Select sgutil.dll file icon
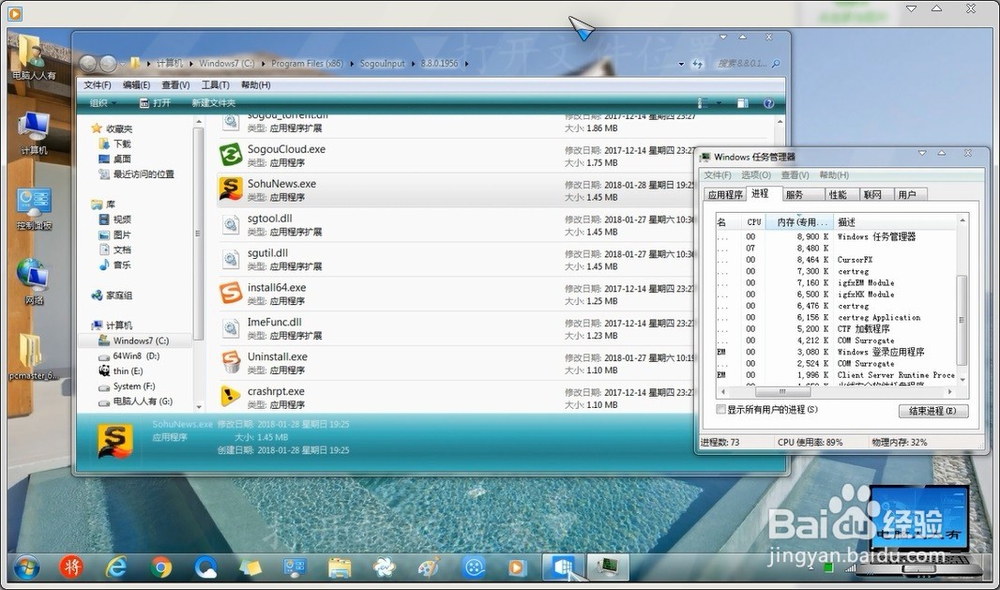This screenshot has height=590, width=1000. pyautogui.click(x=230, y=259)
